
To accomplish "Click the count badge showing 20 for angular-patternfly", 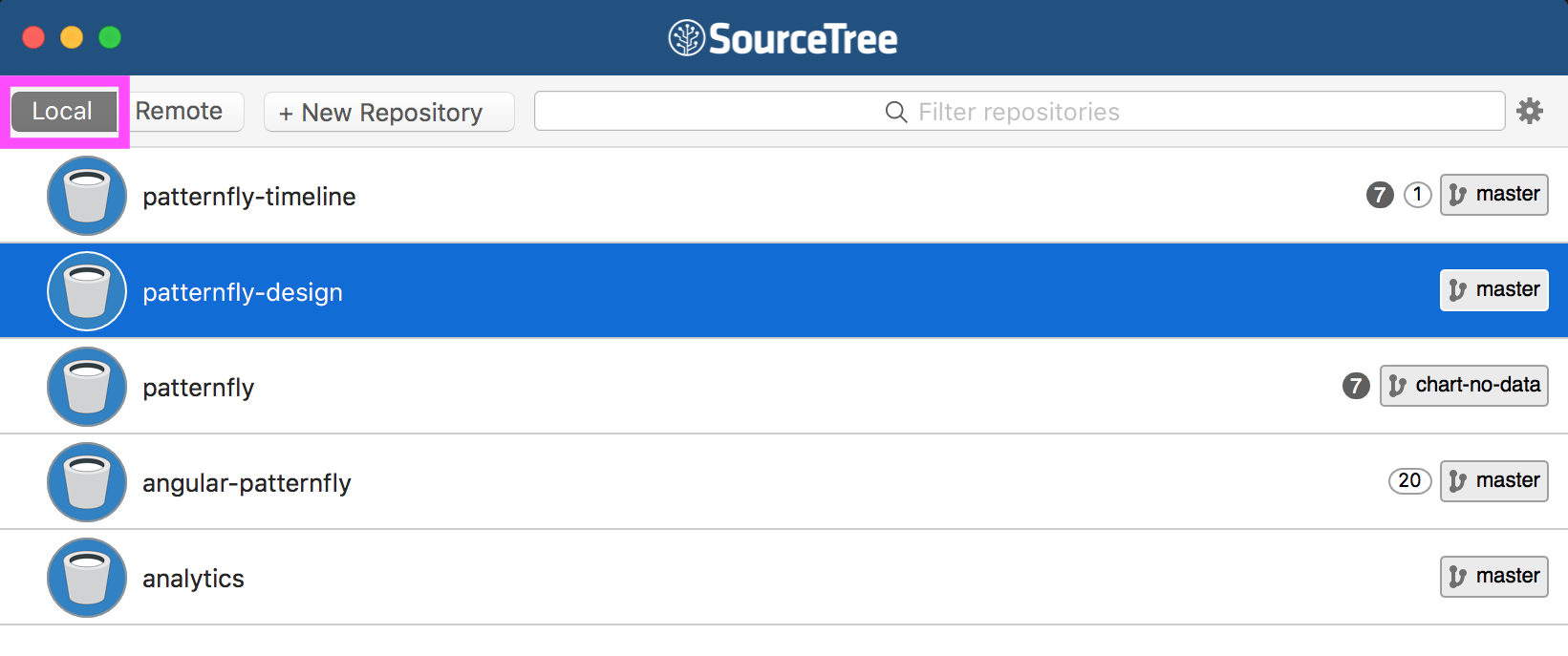I will (1409, 481).
